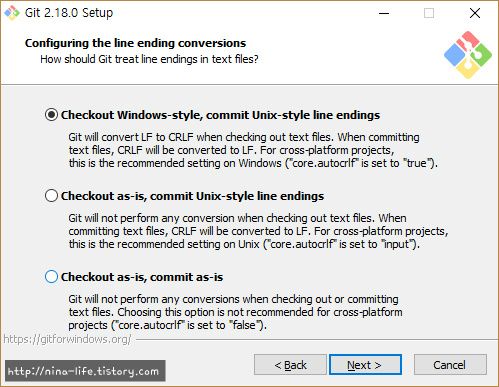Proceed with the Next button
Image resolution: width=499 pixels, height=387 pixels.
365,365
